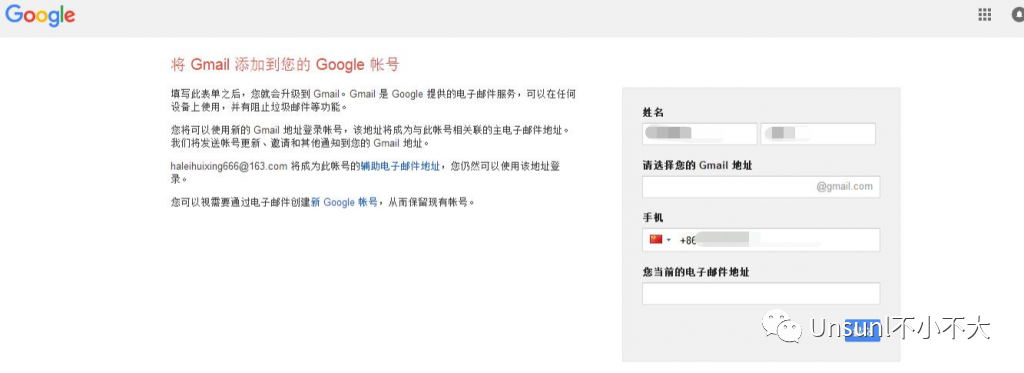The height and width of the screenshot is (373, 1024).
Task: Open the 辅助电子邮件地址 link
Action: pos(400,167)
